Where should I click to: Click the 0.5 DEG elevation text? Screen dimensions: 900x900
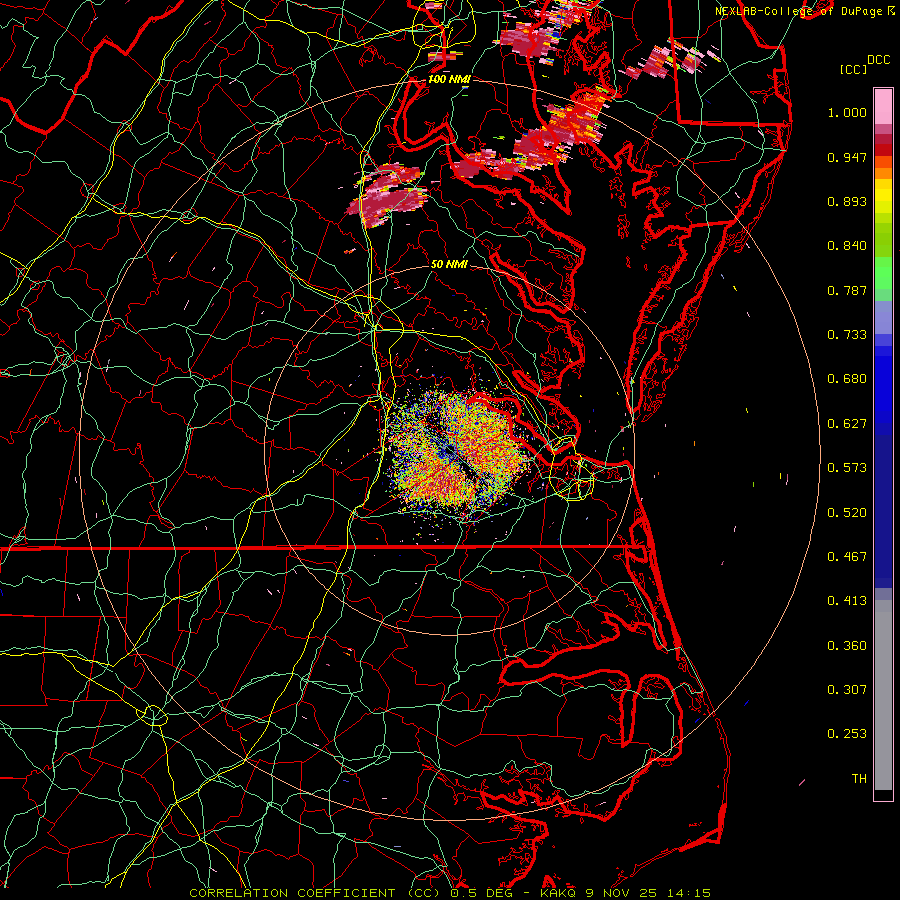[481, 893]
